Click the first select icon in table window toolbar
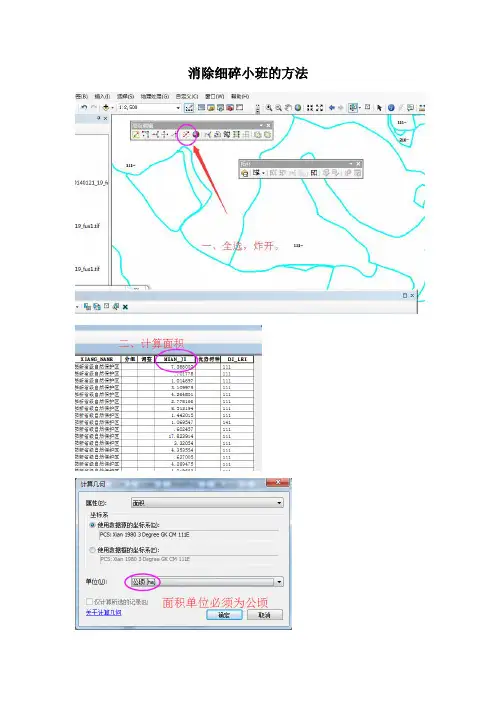 [87, 307]
